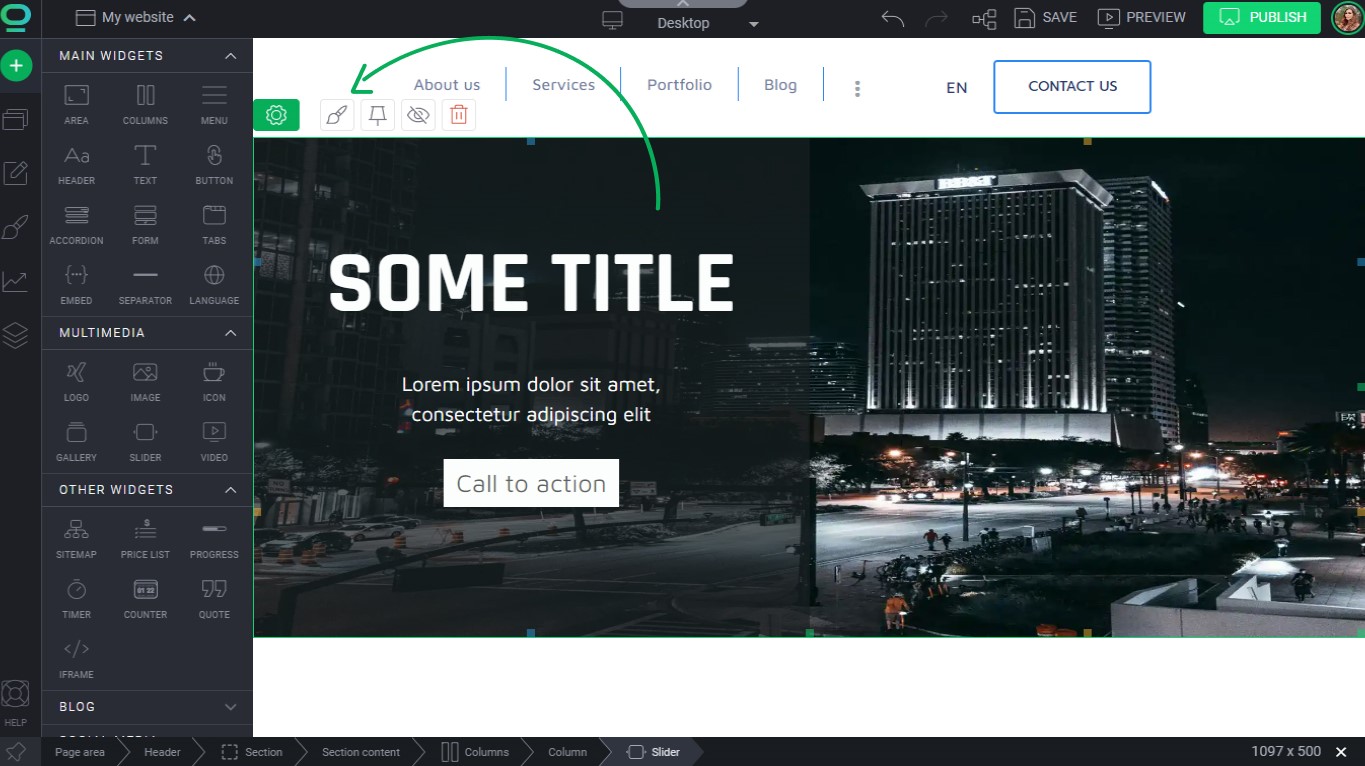
Task: Delete slider with the trash icon
Action: pos(459,115)
